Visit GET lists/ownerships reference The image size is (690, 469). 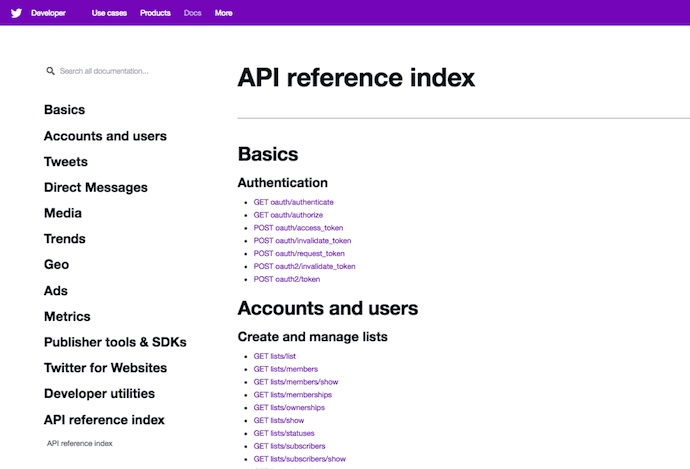click(292, 408)
